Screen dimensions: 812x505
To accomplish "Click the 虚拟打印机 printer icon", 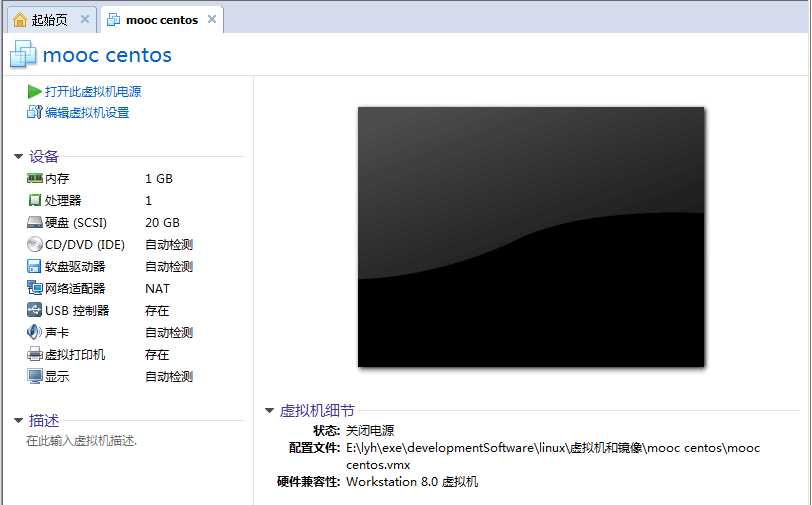I will [35, 354].
